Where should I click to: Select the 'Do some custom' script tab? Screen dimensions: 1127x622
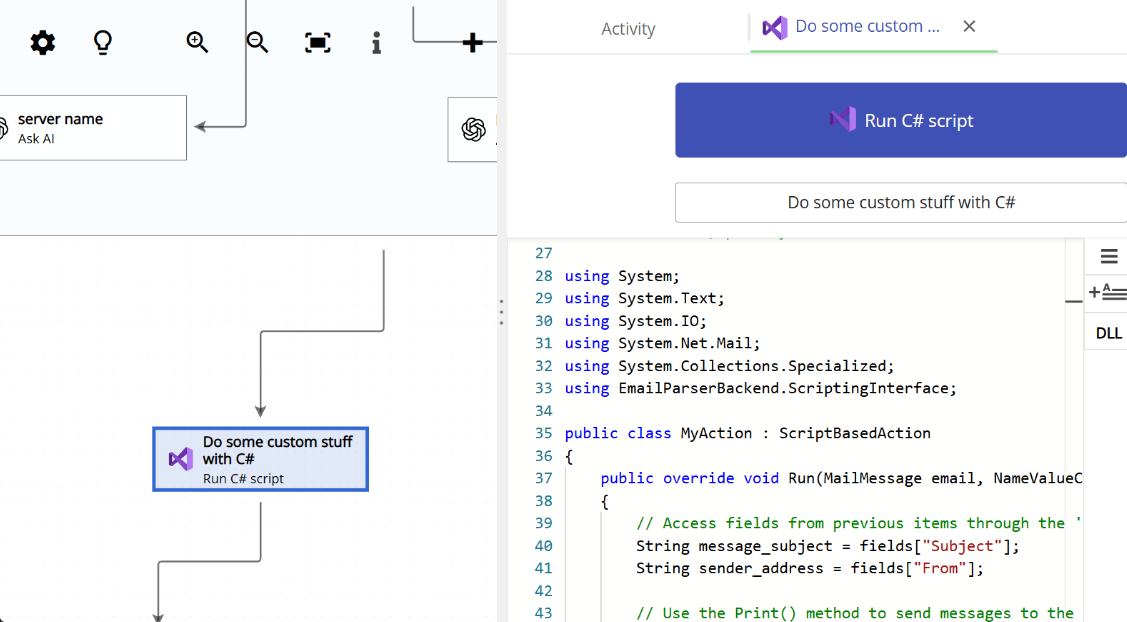pos(860,26)
